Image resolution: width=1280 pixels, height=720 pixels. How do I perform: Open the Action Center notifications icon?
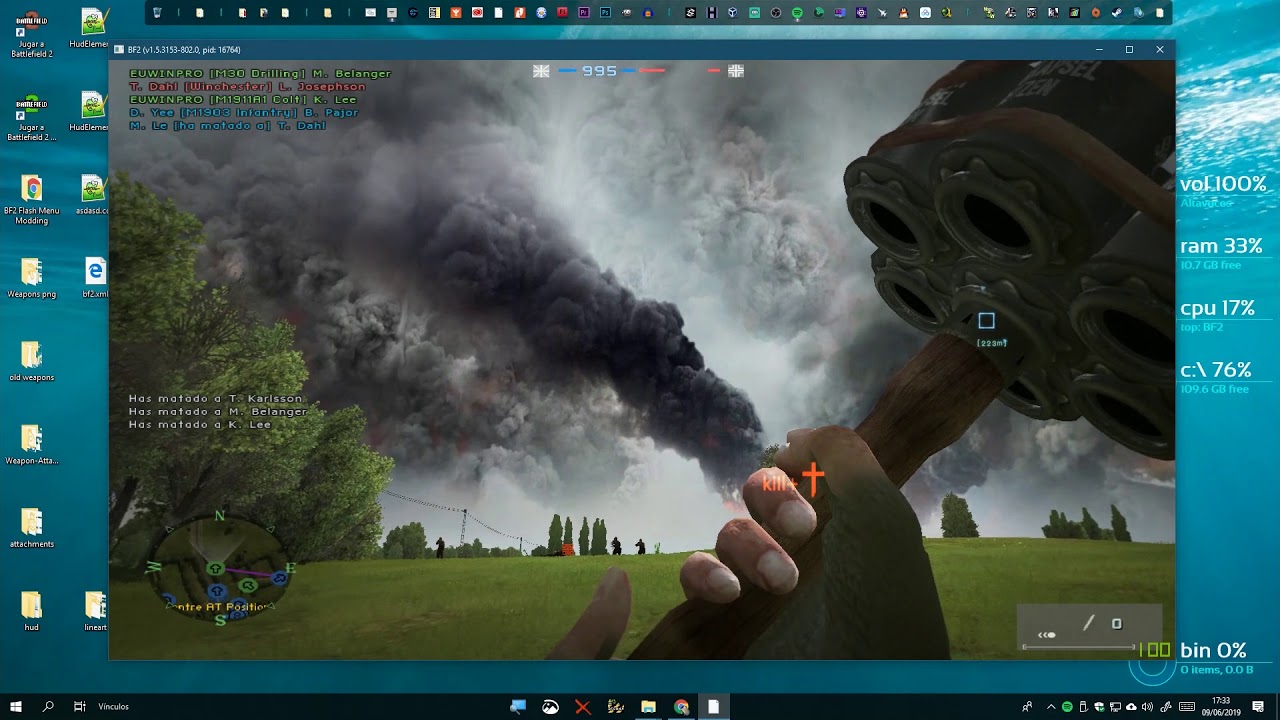(x=1258, y=706)
